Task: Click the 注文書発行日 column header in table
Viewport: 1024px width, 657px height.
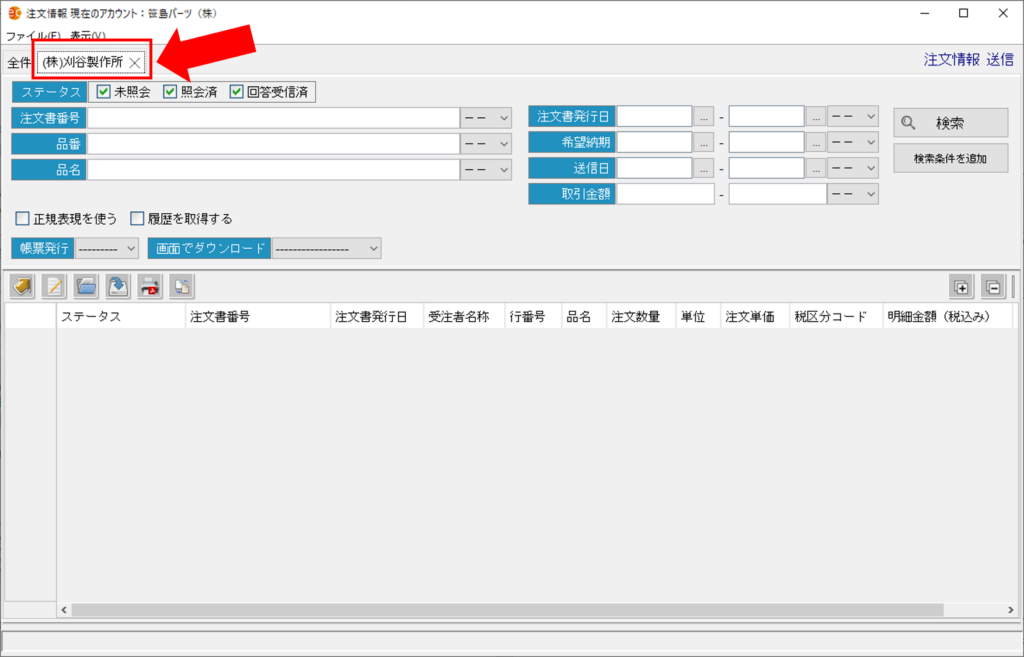Action: (377, 316)
